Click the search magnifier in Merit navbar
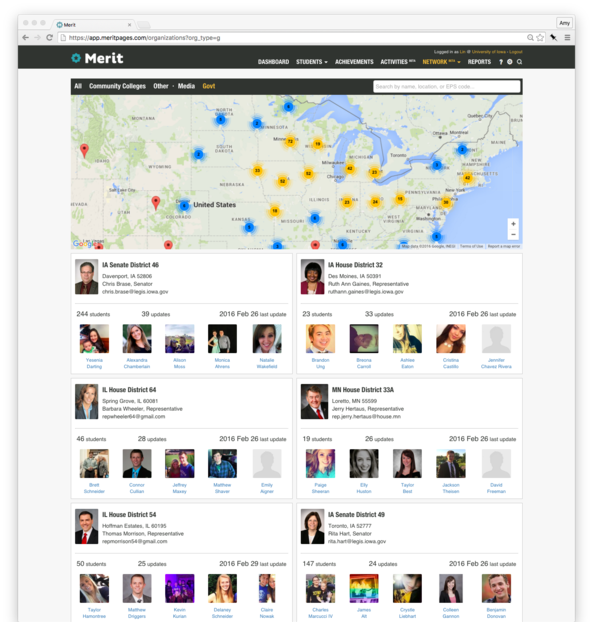Screen dimensions: 592x622 [x=519, y=62]
